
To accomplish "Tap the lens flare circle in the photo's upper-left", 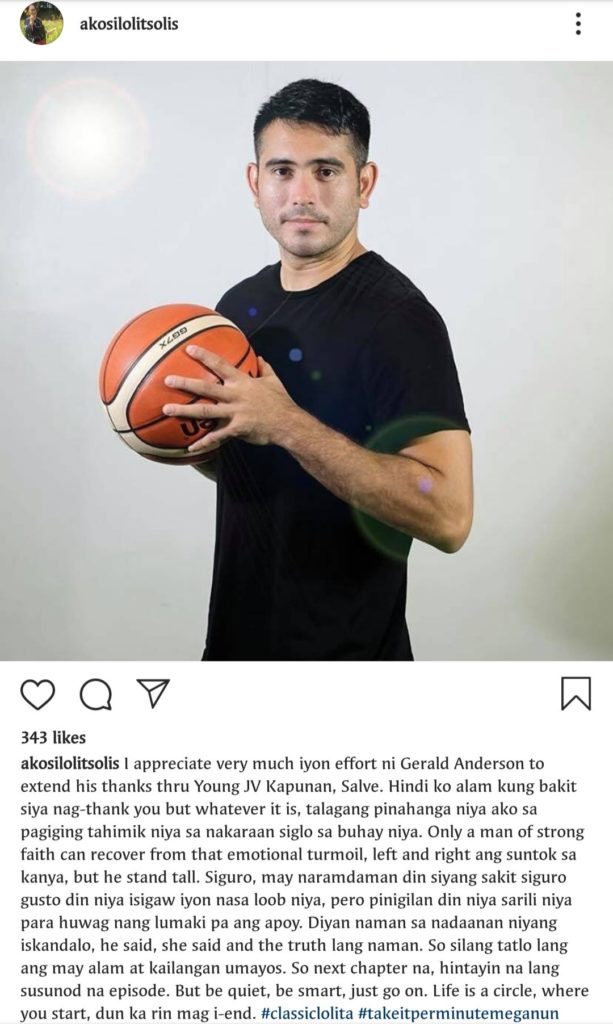I will 87,138.
